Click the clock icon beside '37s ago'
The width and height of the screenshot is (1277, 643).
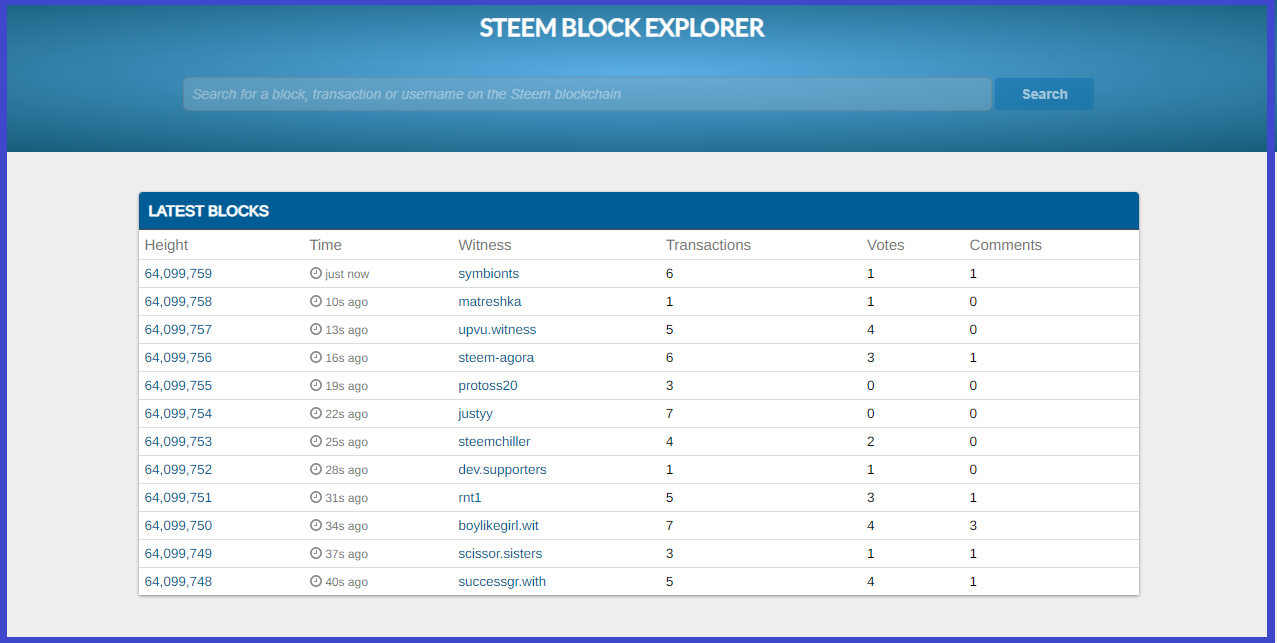(x=316, y=553)
